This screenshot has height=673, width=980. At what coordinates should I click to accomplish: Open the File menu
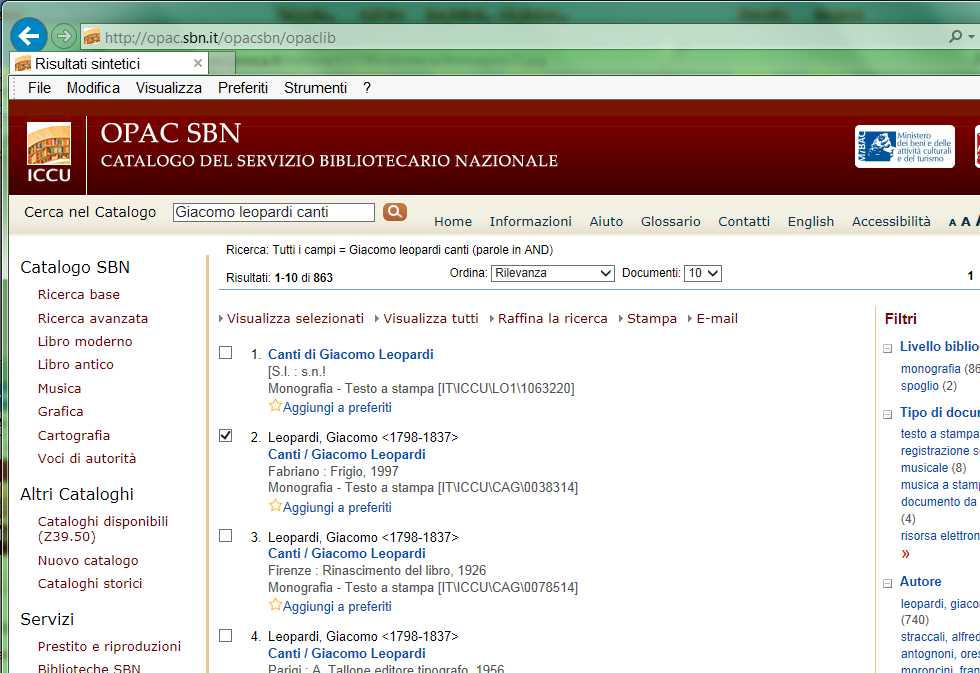tap(39, 88)
